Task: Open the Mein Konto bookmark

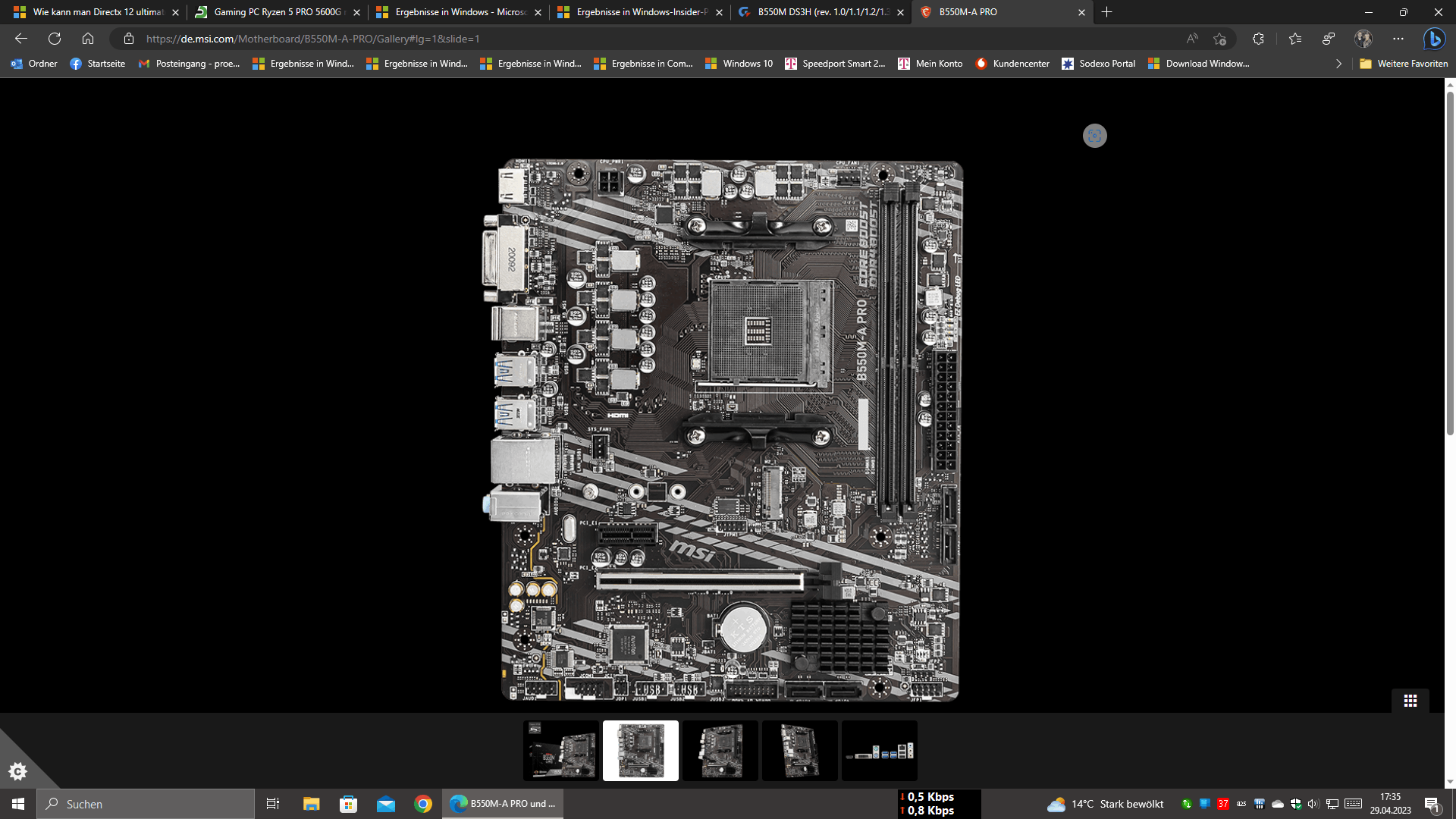Action: pyautogui.click(x=930, y=64)
